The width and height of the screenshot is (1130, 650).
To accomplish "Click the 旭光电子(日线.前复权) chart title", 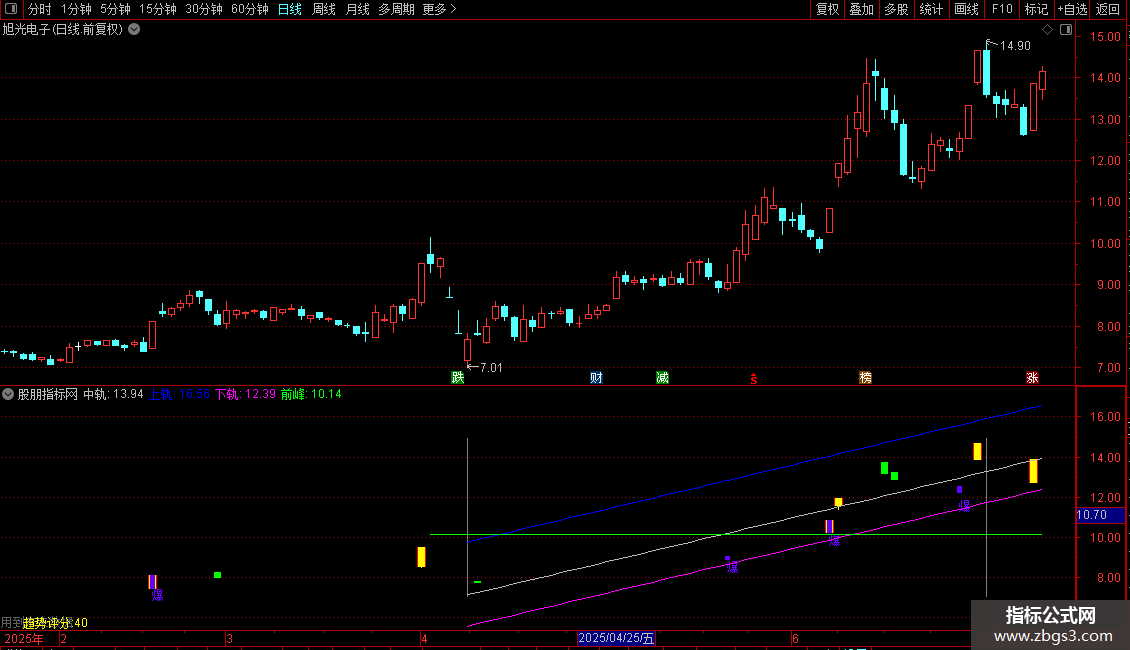I will tap(63, 30).
